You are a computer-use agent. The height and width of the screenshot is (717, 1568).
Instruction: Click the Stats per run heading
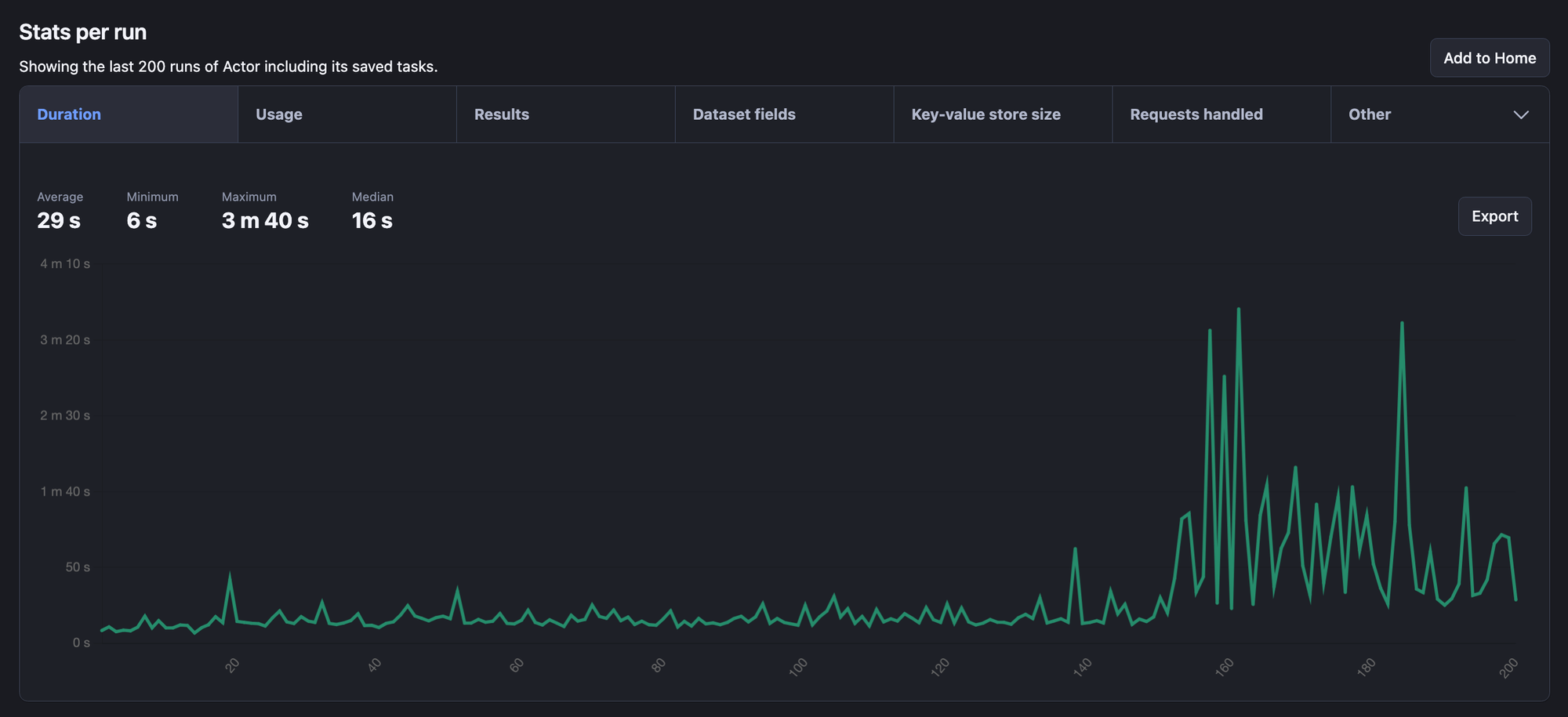pyautogui.click(x=83, y=32)
